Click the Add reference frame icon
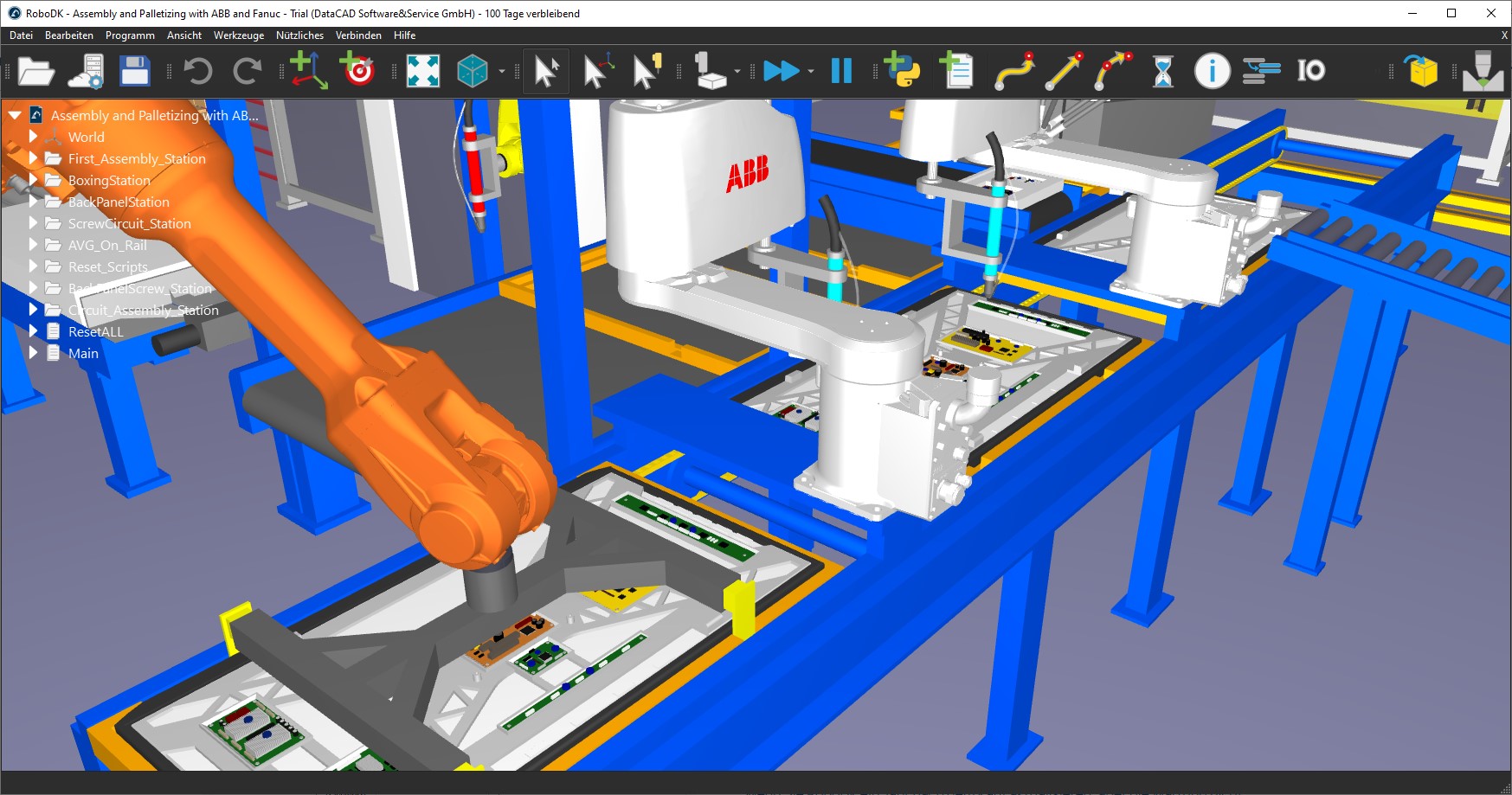Image resolution: width=1512 pixels, height=795 pixels. click(x=308, y=70)
